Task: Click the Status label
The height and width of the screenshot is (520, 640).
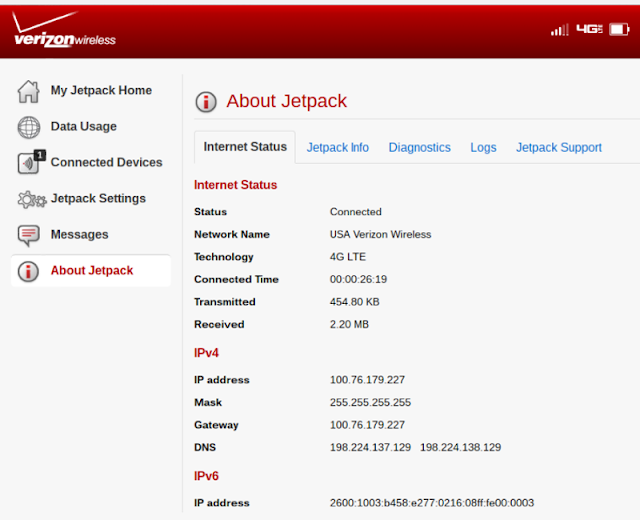Action: 211,212
